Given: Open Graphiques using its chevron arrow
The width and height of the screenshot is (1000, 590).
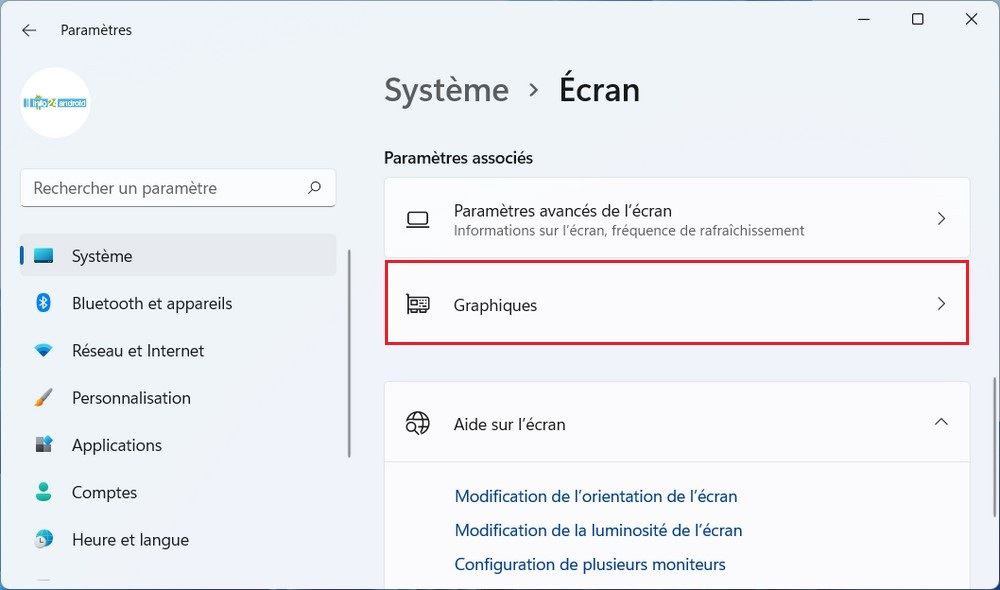Looking at the screenshot, I should pyautogui.click(x=940, y=304).
